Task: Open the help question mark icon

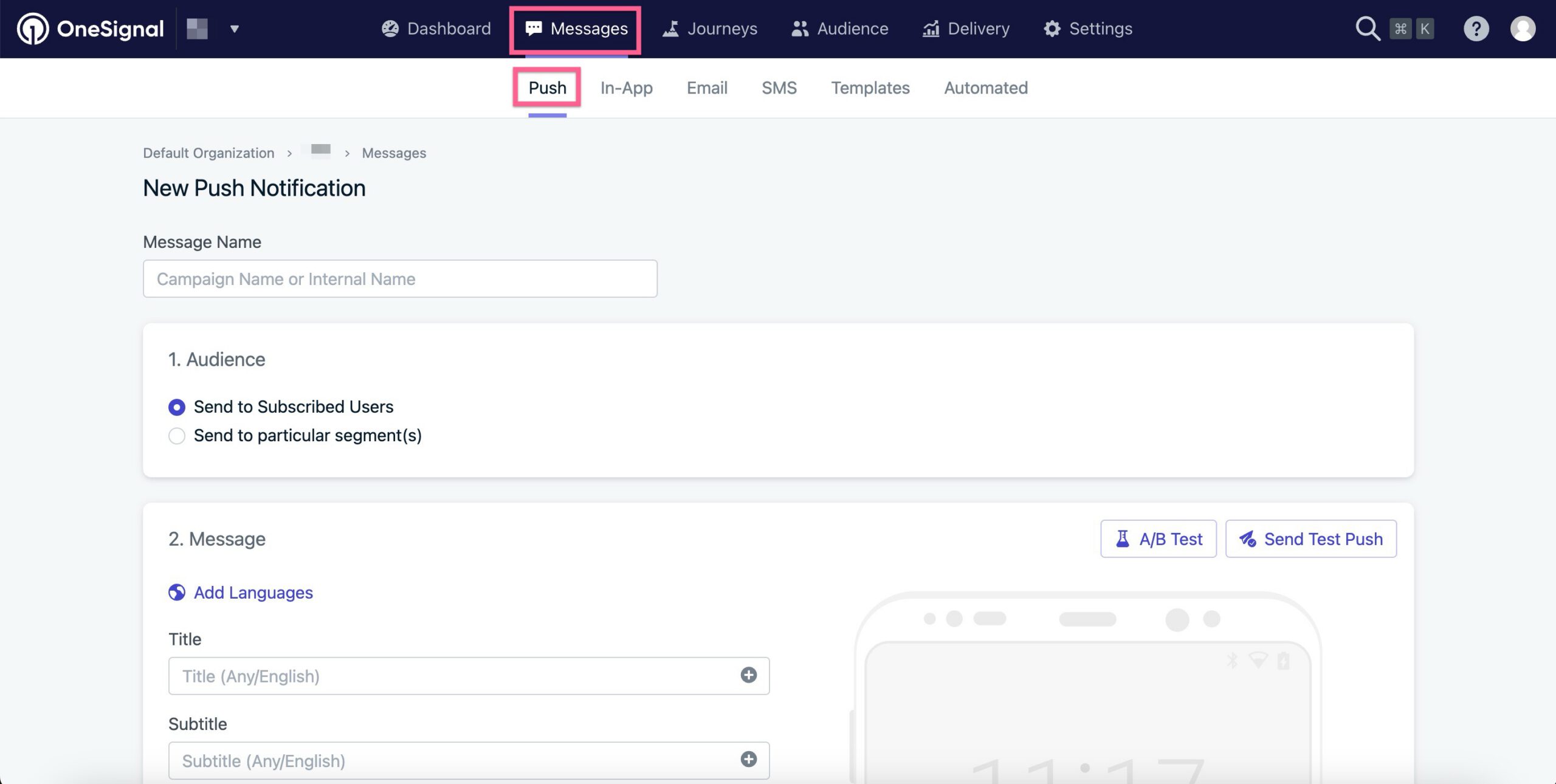Action: 1476,29
